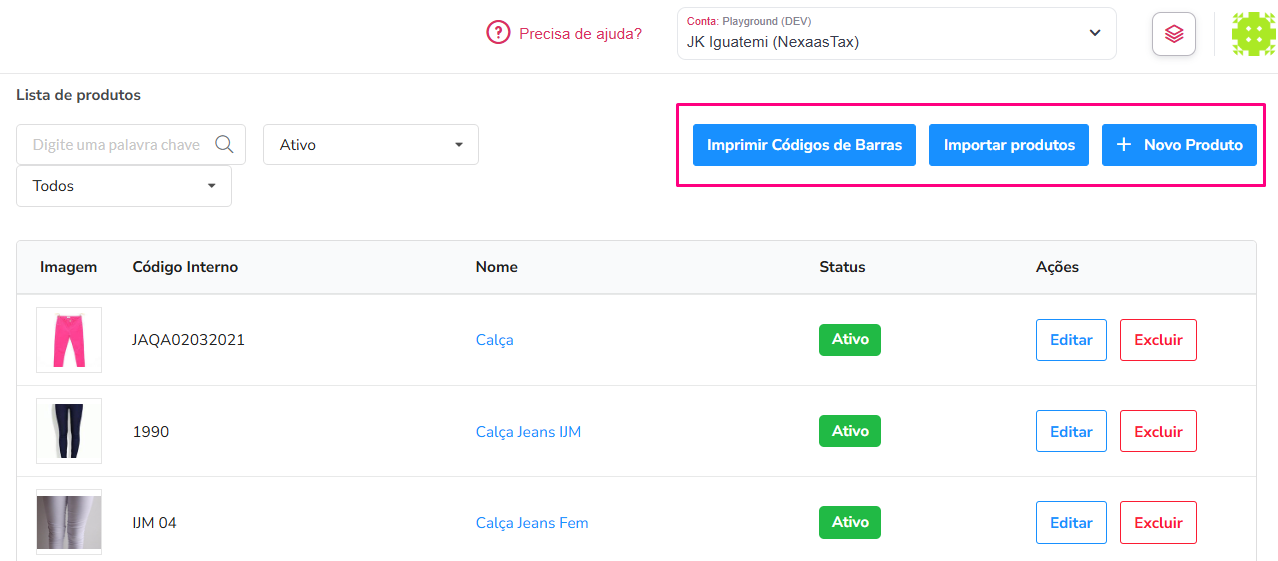Focus the keyword search input field
The image size is (1278, 561).
point(131,144)
